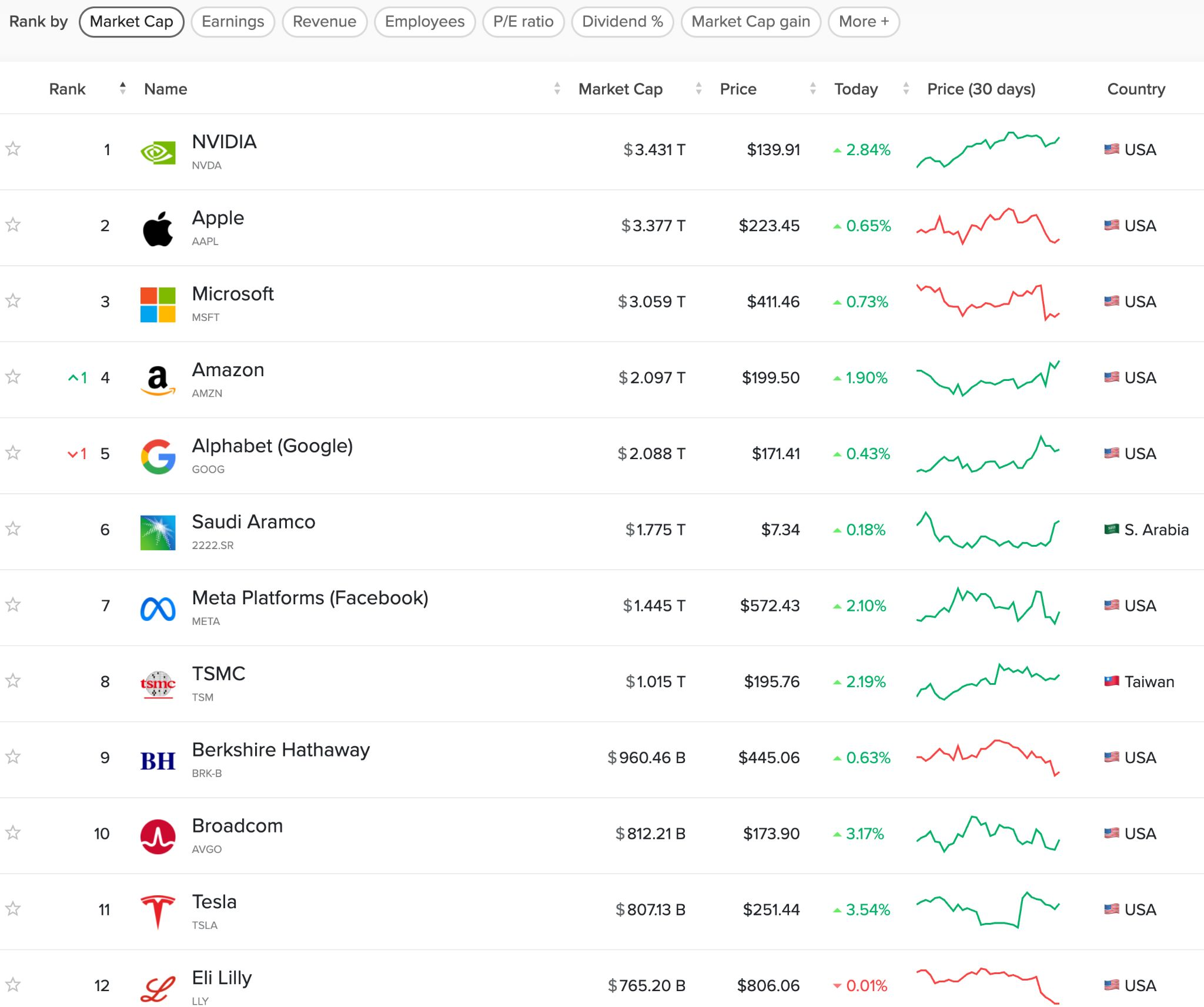Toggle favorite star for NVIDIA row
1204x1007 pixels.
(x=13, y=149)
